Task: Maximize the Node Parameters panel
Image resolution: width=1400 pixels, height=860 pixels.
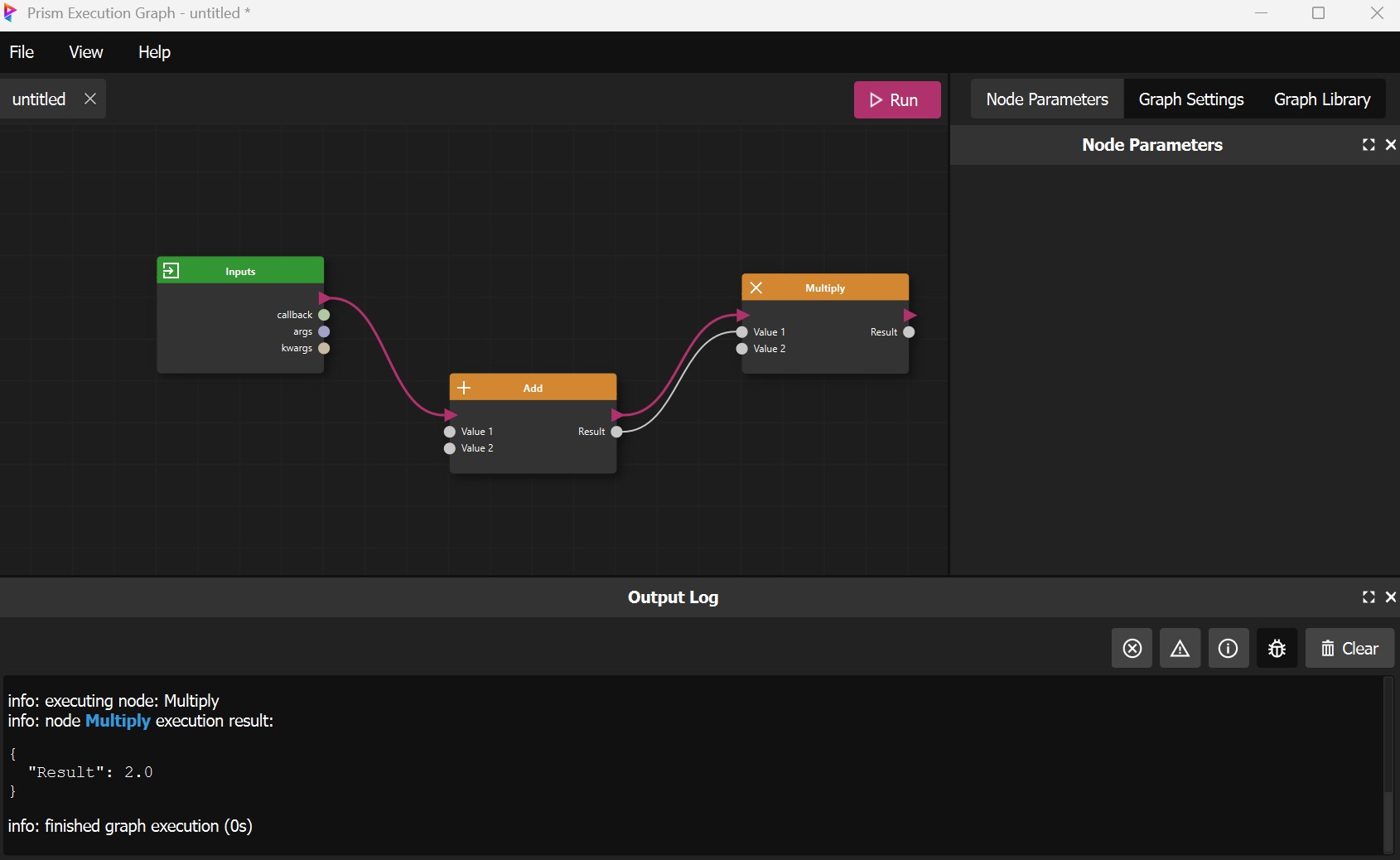Action: 1369,145
